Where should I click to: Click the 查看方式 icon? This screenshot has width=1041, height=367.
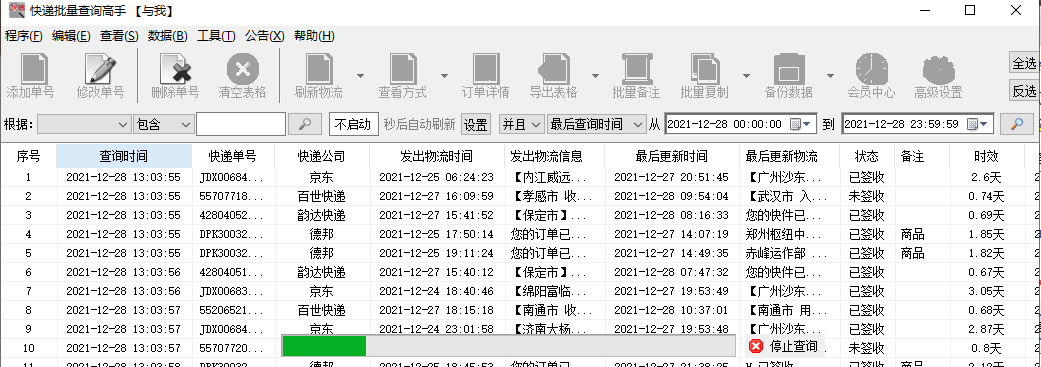[402, 69]
